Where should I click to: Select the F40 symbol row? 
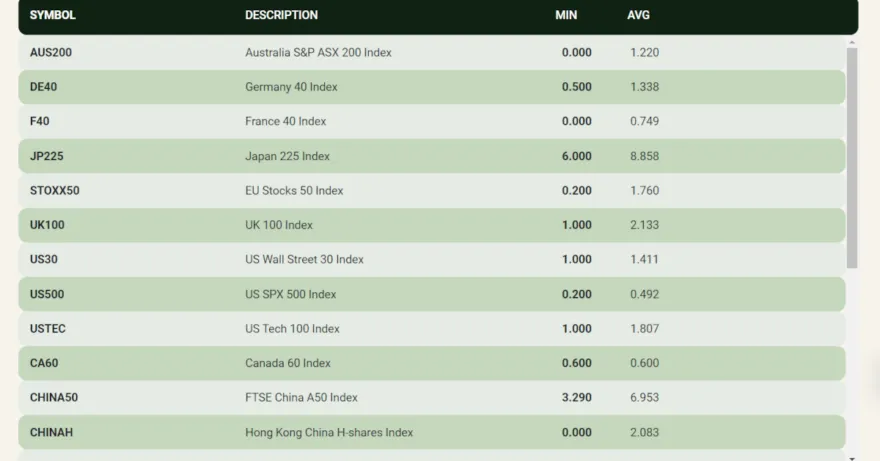click(x=40, y=121)
